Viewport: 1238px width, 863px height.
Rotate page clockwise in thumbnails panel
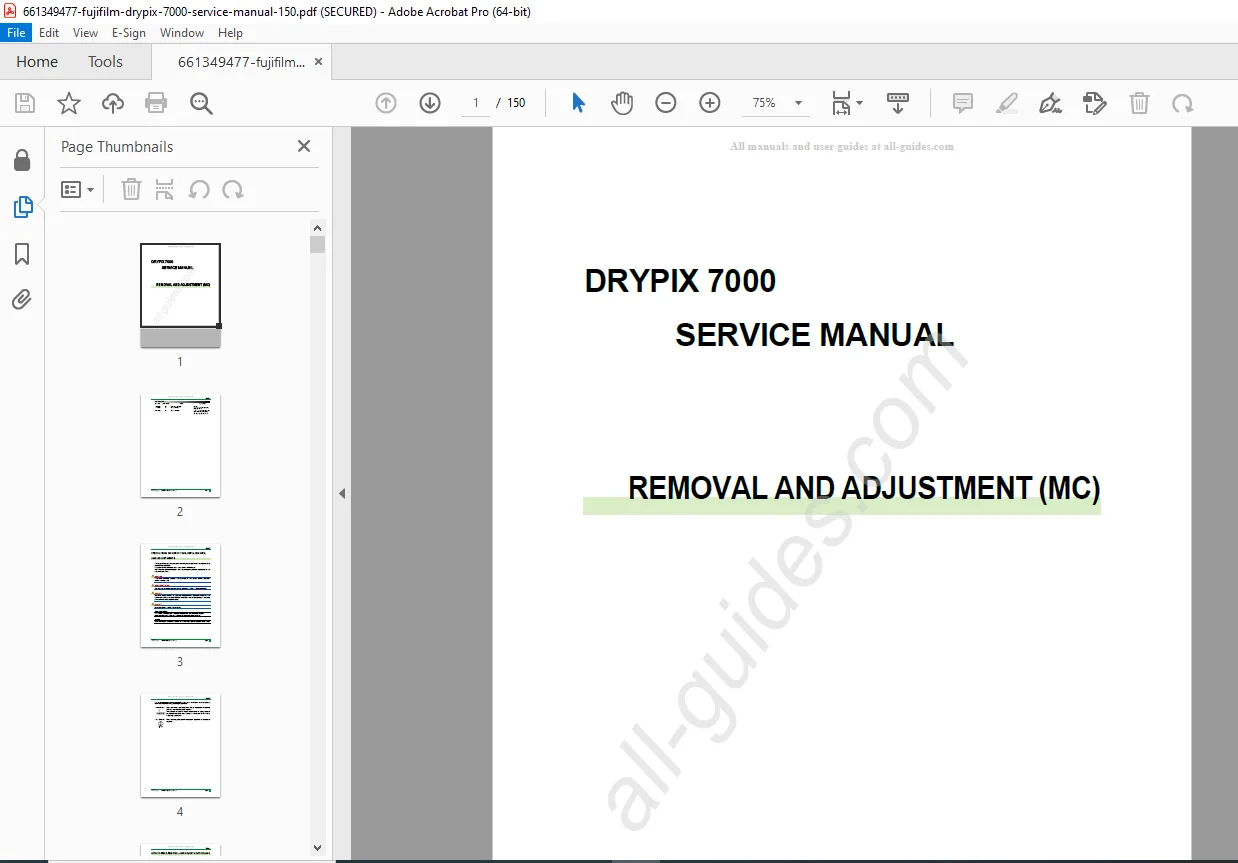[x=233, y=190]
